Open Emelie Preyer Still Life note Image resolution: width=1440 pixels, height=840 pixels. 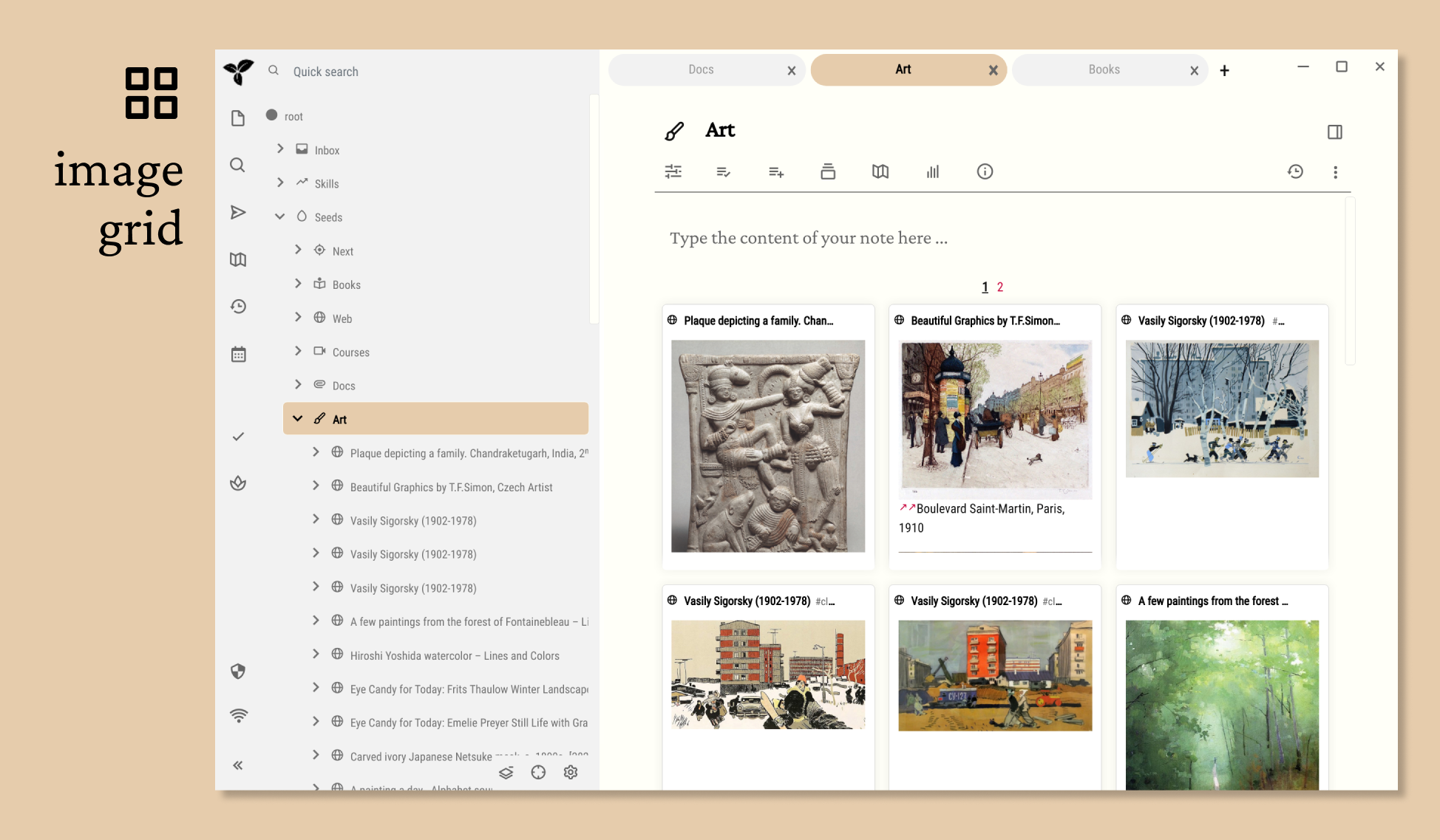(469, 723)
